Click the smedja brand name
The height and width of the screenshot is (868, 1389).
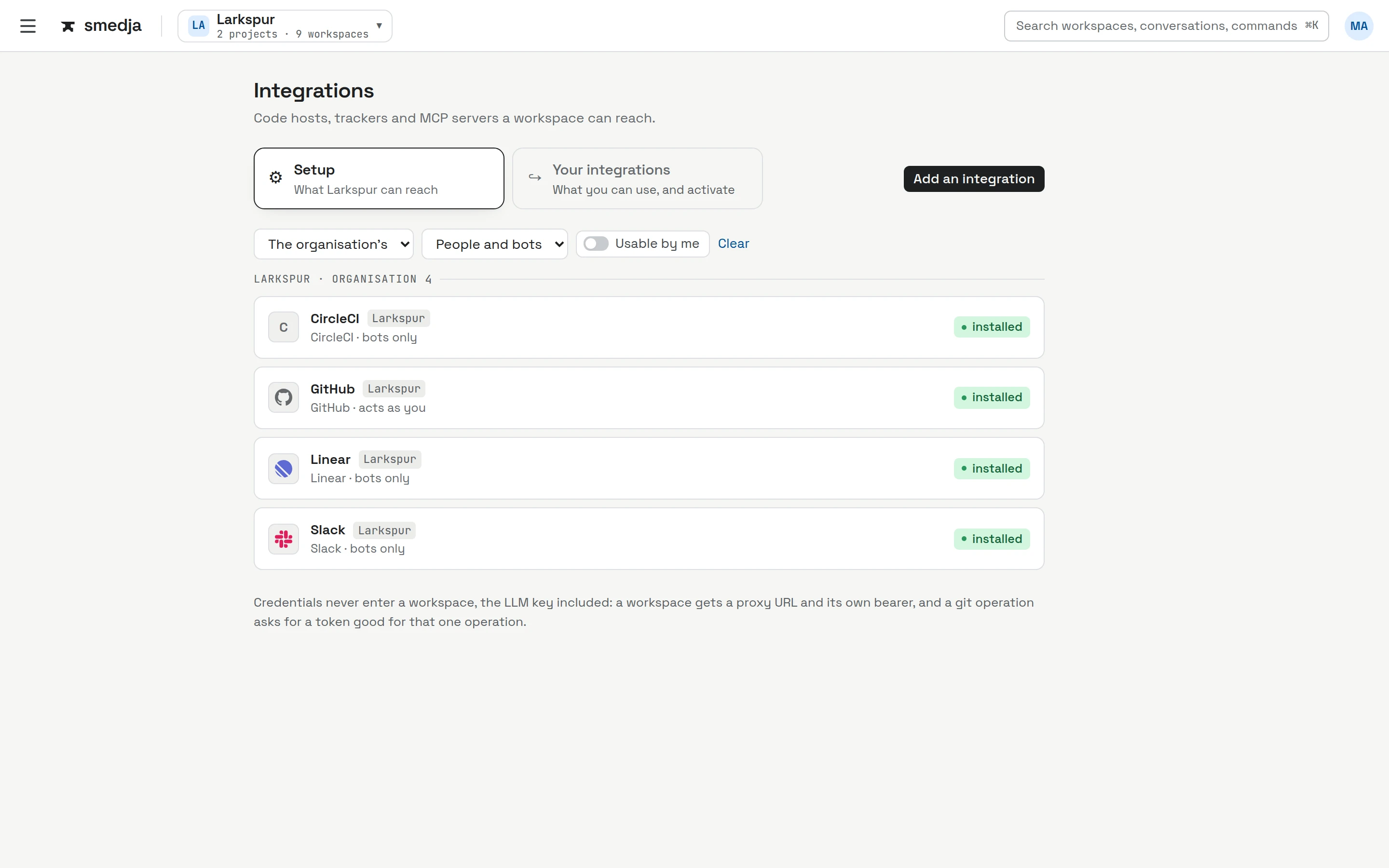click(x=112, y=26)
